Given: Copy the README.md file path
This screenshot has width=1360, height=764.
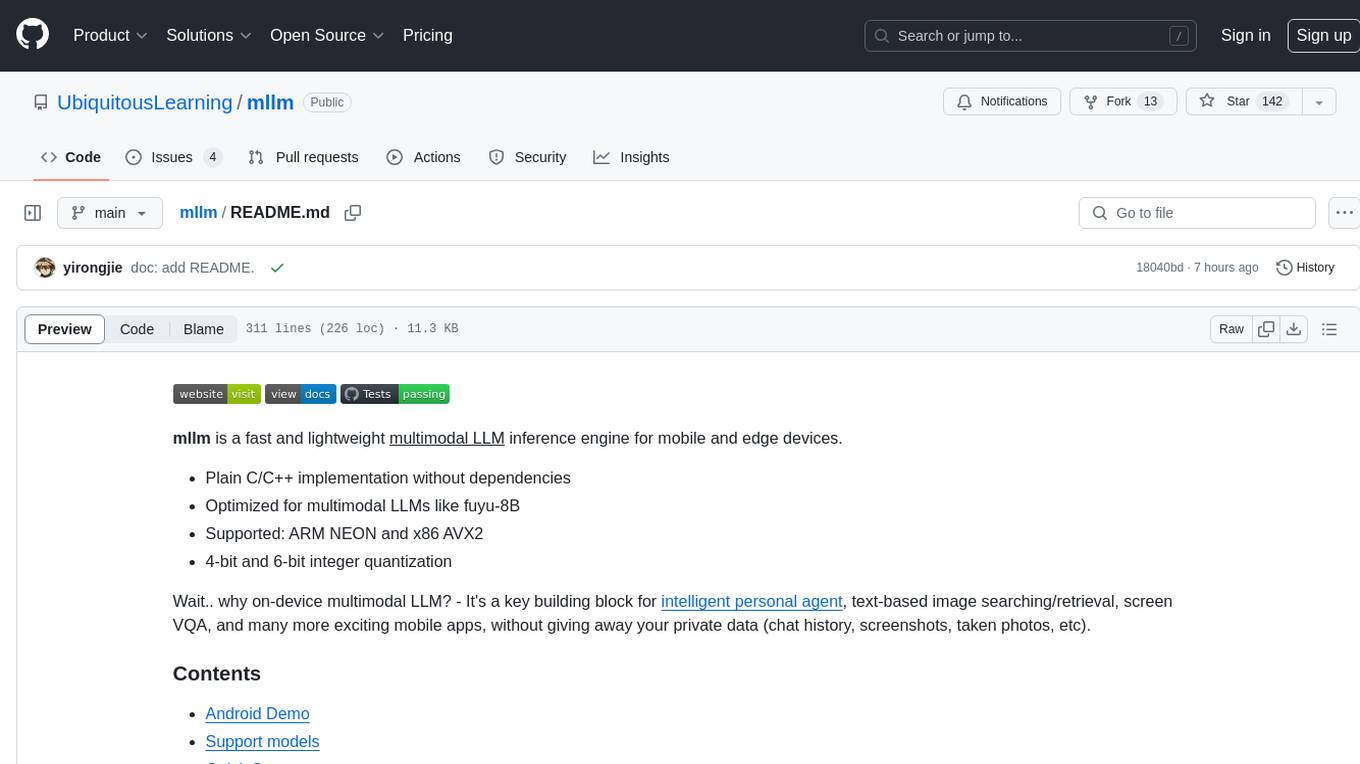Looking at the screenshot, I should [x=352, y=213].
